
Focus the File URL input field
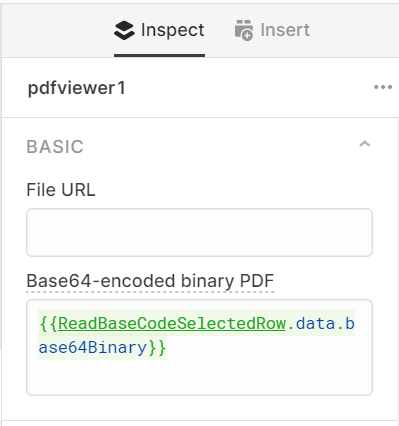tap(199, 232)
